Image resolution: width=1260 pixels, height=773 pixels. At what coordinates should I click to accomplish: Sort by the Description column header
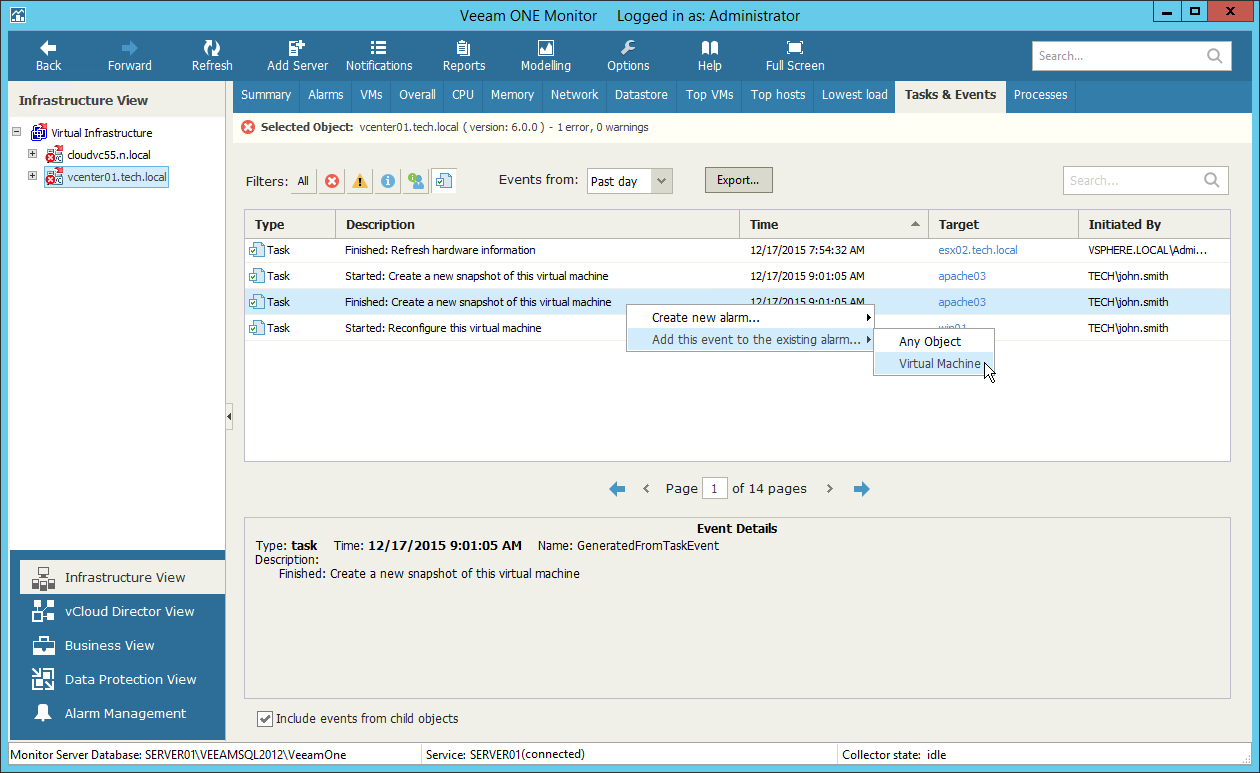[537, 225]
